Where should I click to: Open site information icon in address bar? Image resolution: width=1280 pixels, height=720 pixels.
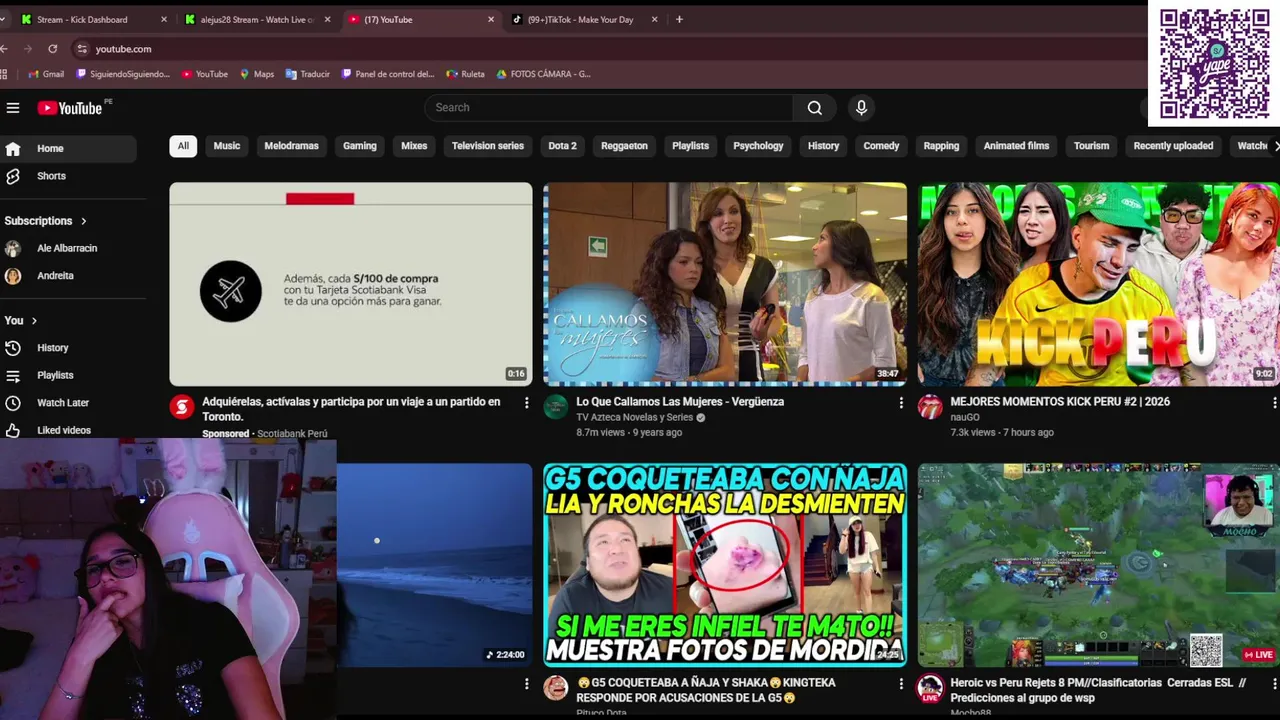(x=82, y=48)
